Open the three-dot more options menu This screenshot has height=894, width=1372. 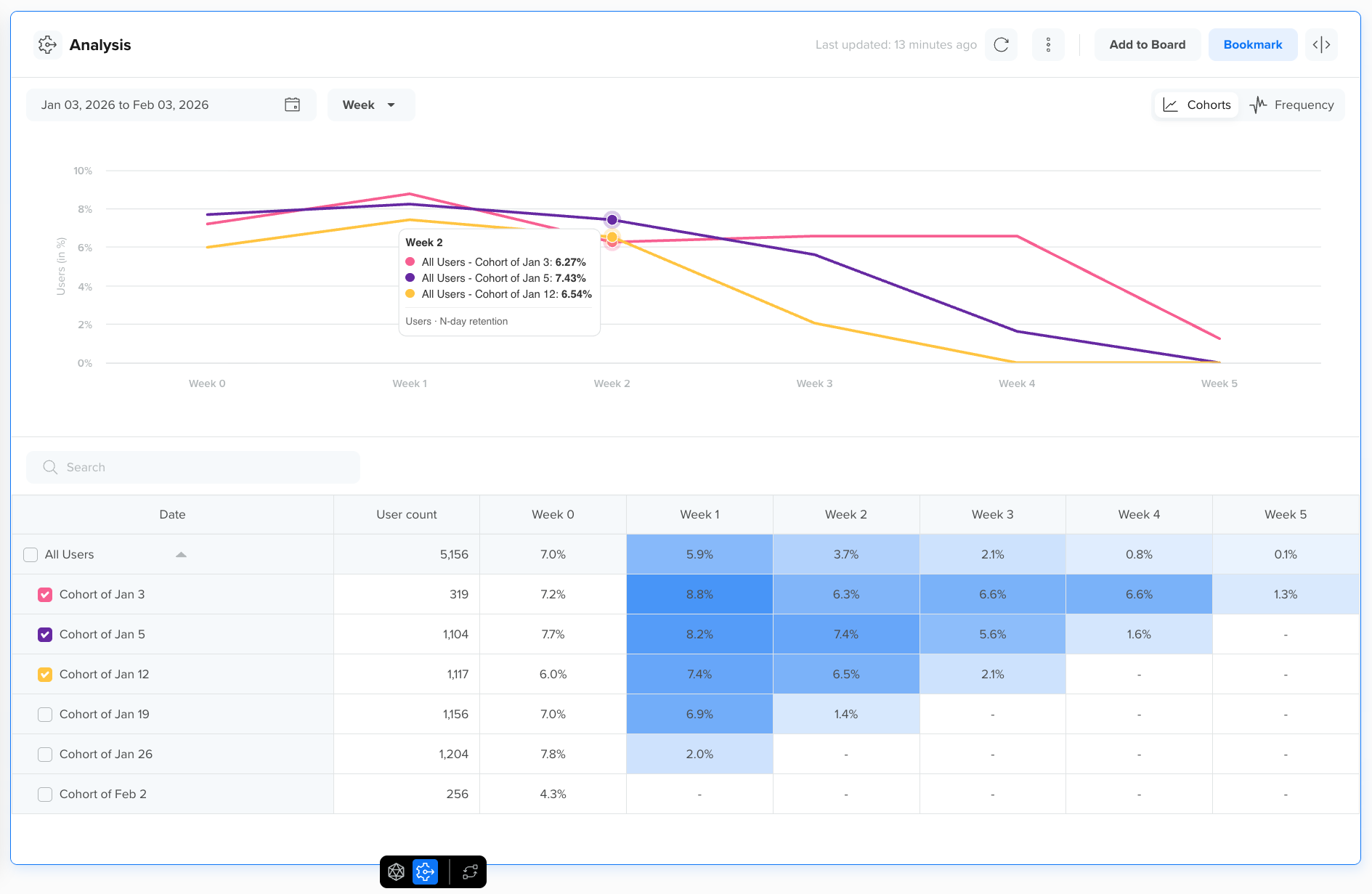click(1048, 45)
